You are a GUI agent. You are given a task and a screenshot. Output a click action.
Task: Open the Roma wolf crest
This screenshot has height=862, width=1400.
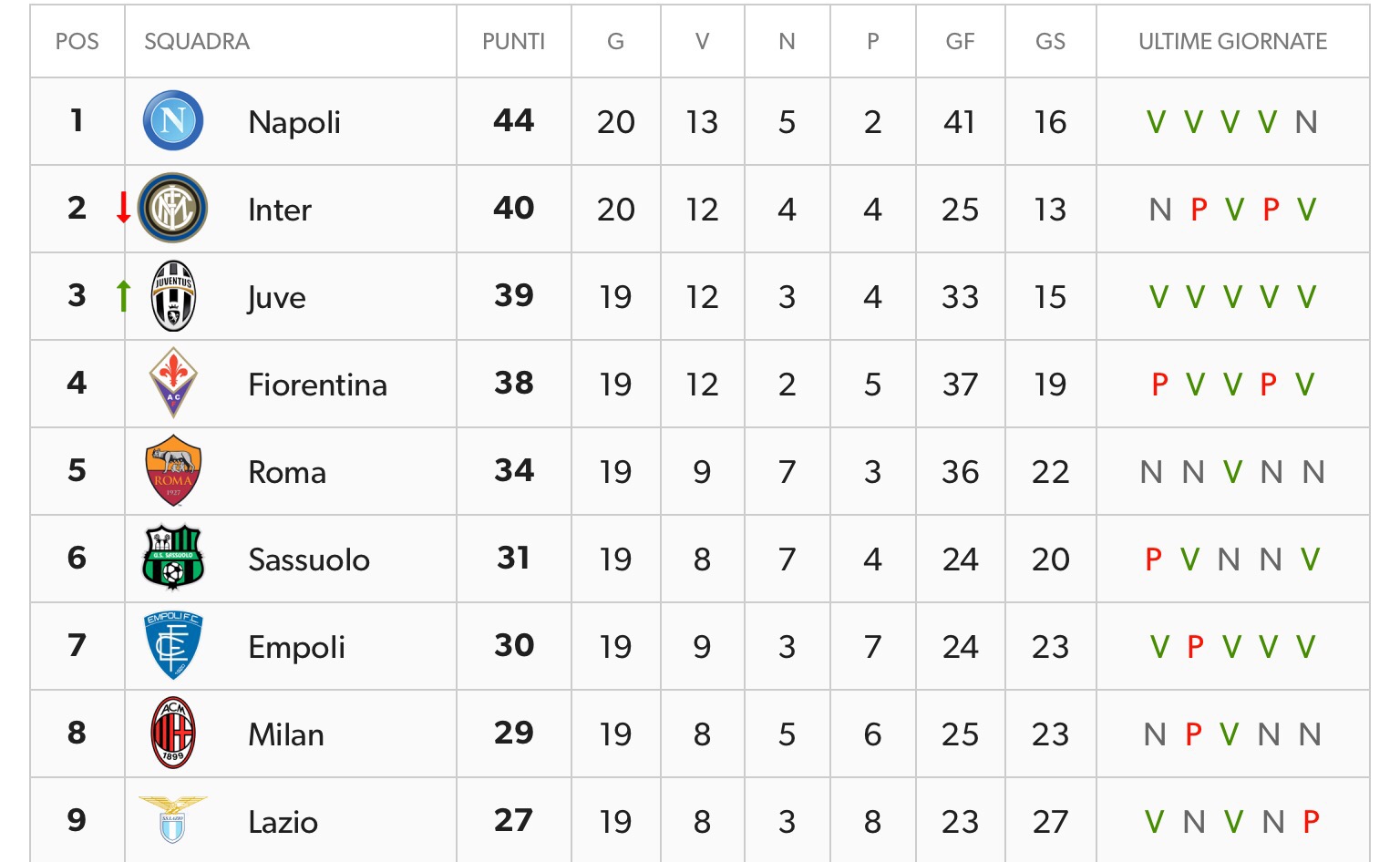click(173, 470)
